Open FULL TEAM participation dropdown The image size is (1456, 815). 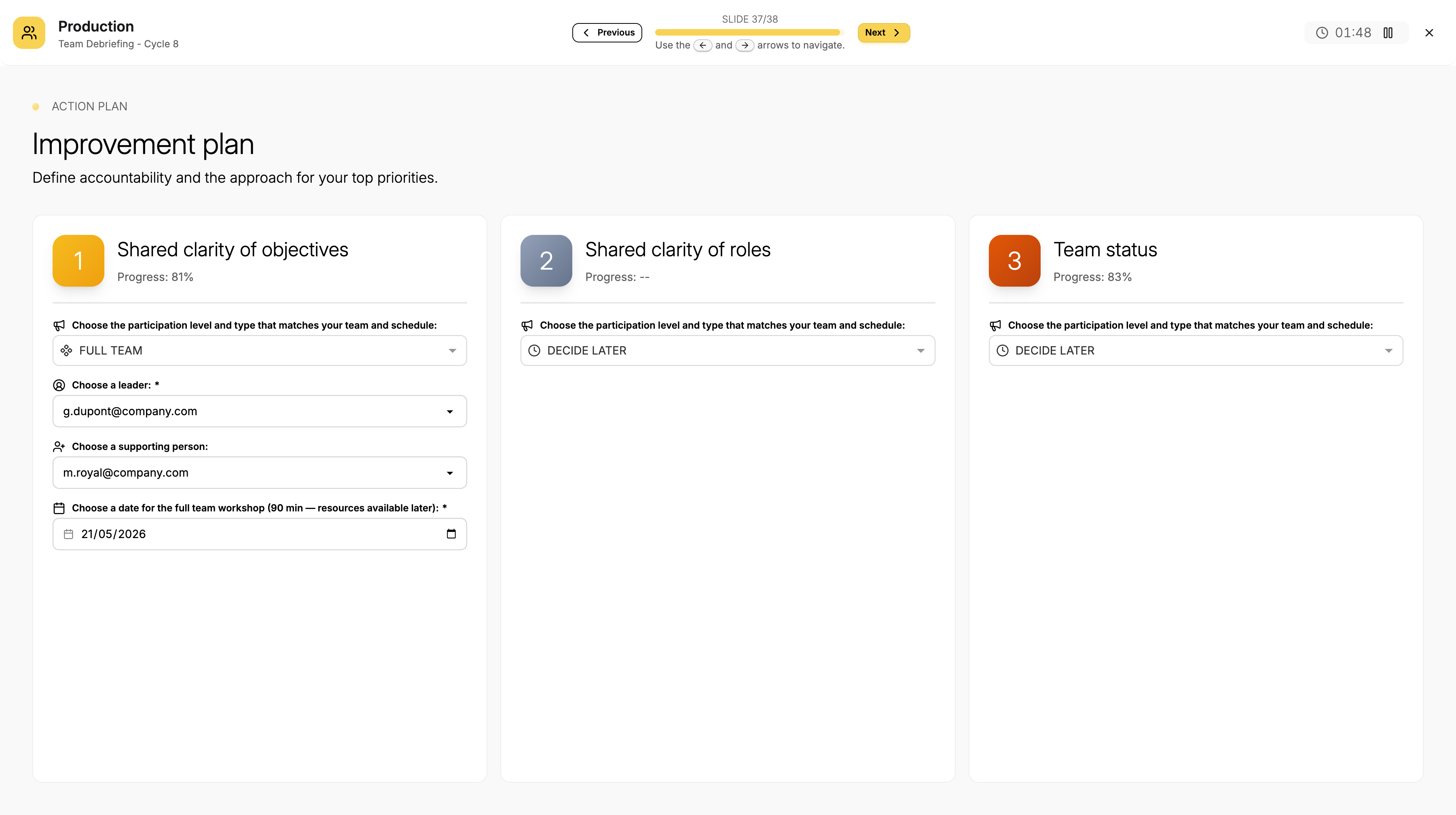259,351
